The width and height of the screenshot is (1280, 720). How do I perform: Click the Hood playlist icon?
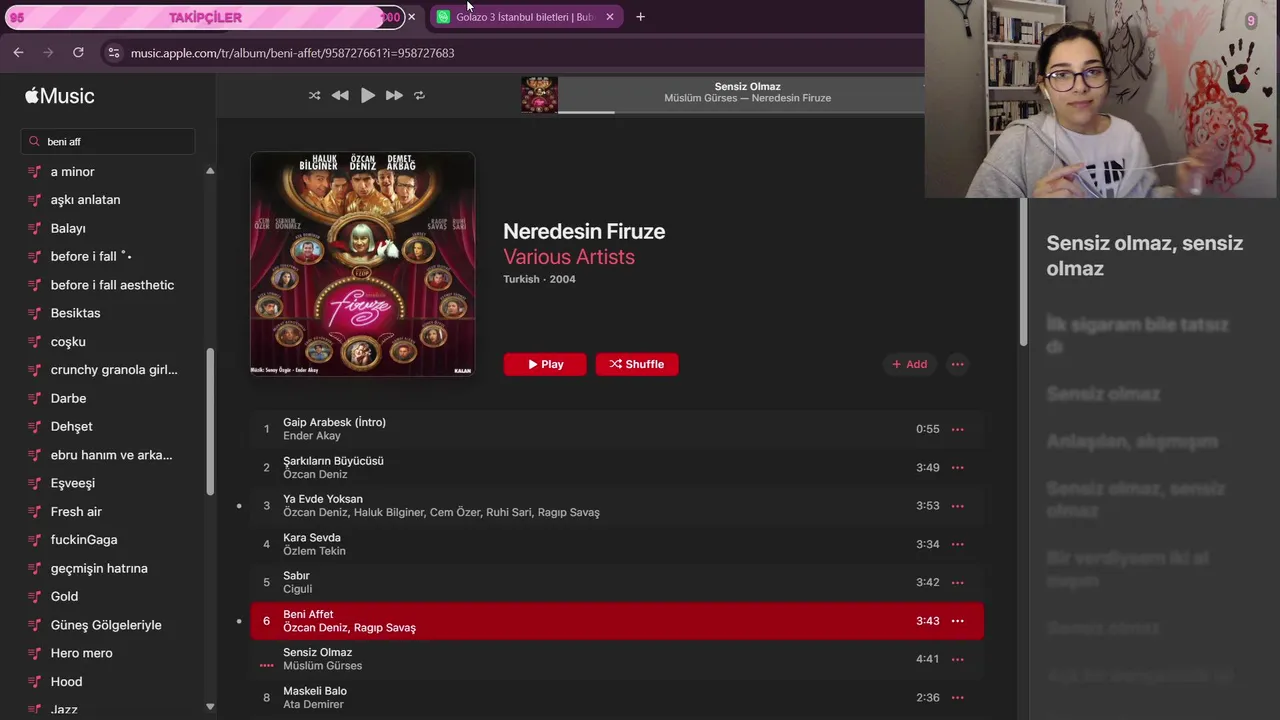pyautogui.click(x=35, y=681)
